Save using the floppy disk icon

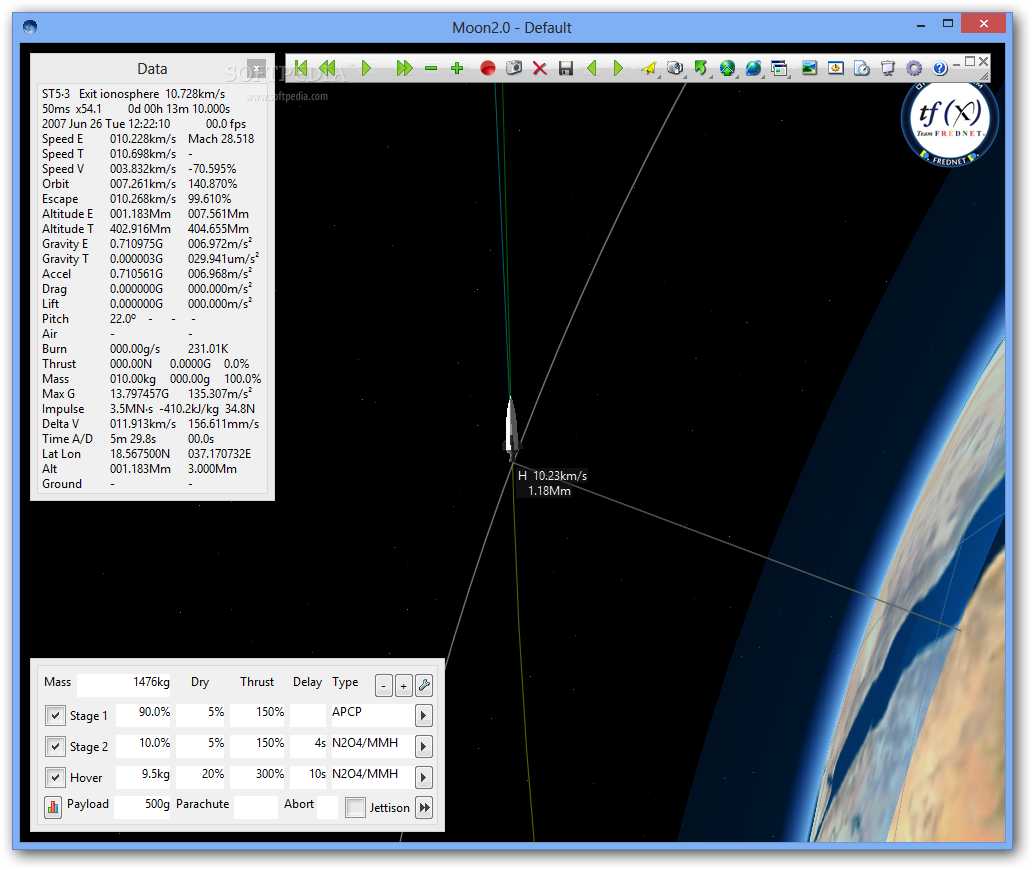pyautogui.click(x=566, y=68)
